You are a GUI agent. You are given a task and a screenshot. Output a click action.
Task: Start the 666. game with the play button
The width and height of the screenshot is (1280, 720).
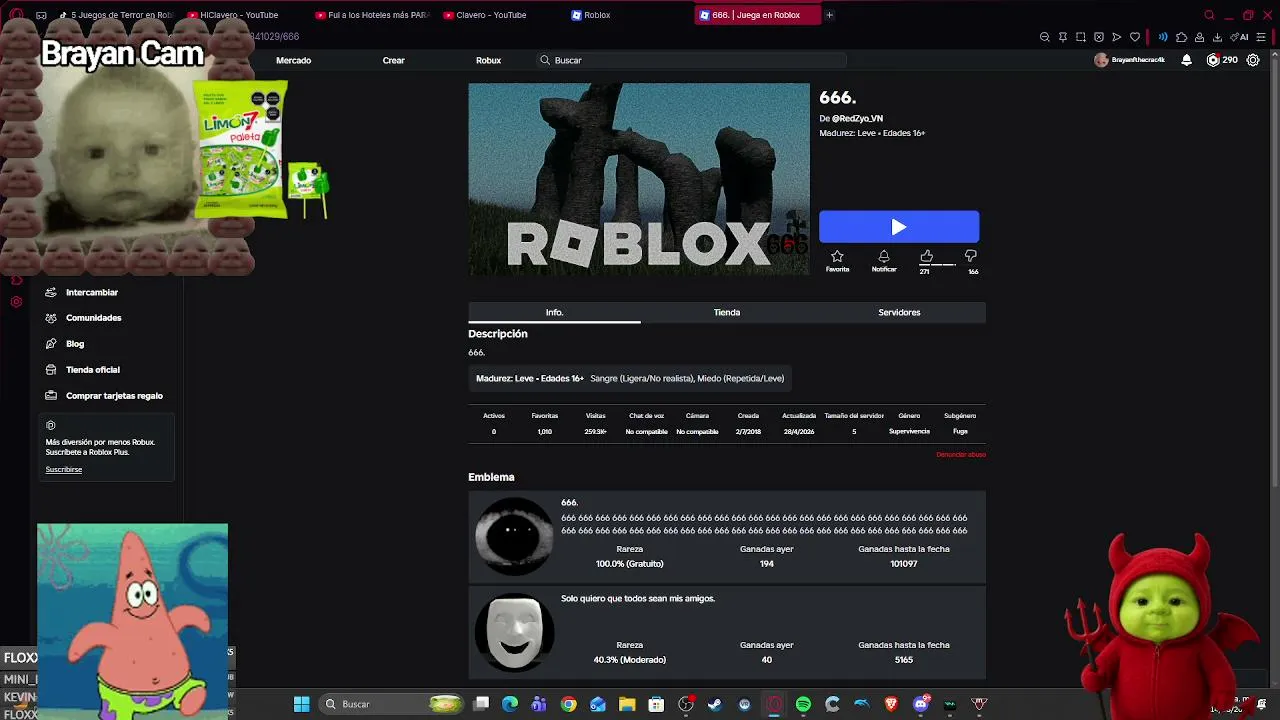point(899,227)
